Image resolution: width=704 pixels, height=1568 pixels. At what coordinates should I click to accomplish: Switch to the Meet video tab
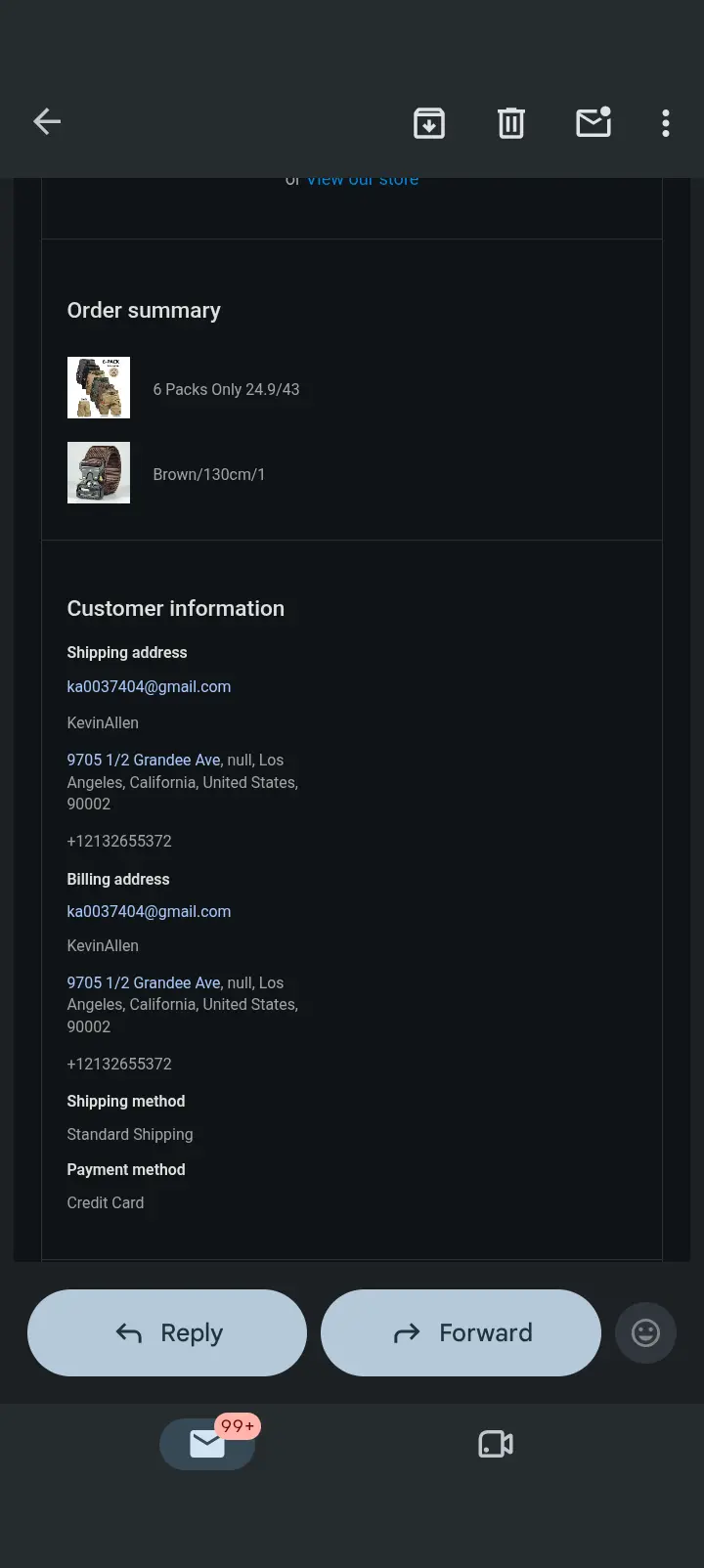pyautogui.click(x=496, y=1444)
